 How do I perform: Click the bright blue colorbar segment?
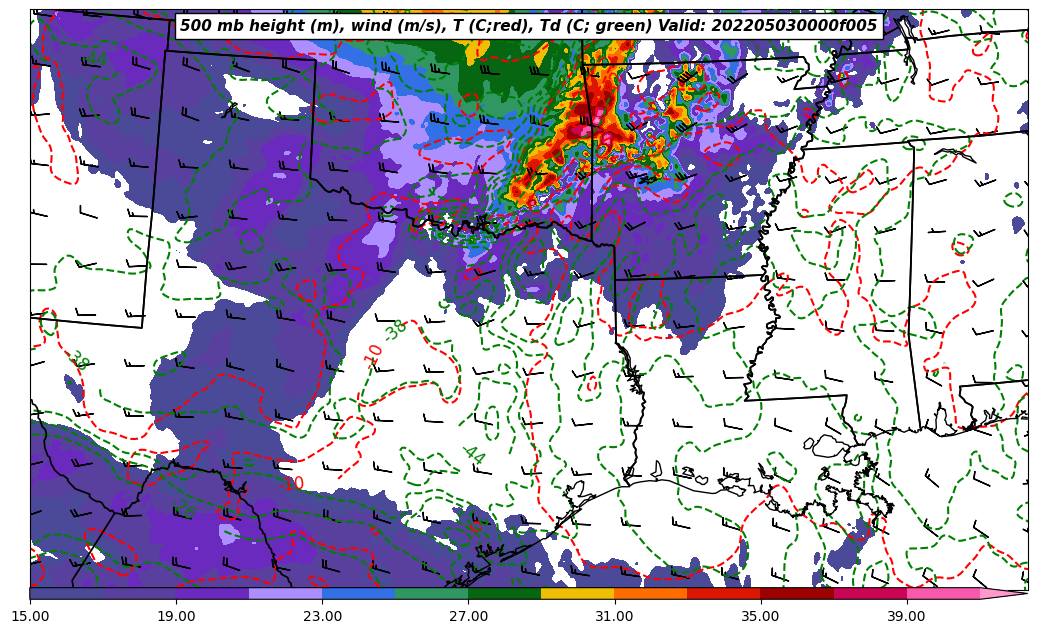359,593
